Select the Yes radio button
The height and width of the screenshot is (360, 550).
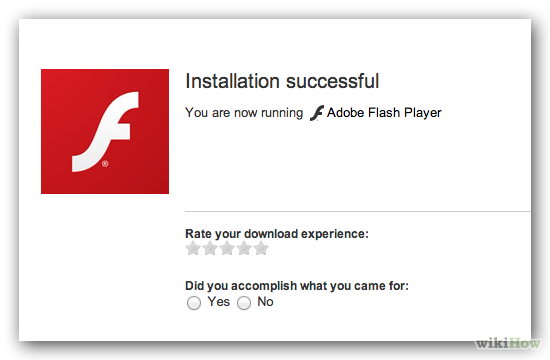(194, 303)
